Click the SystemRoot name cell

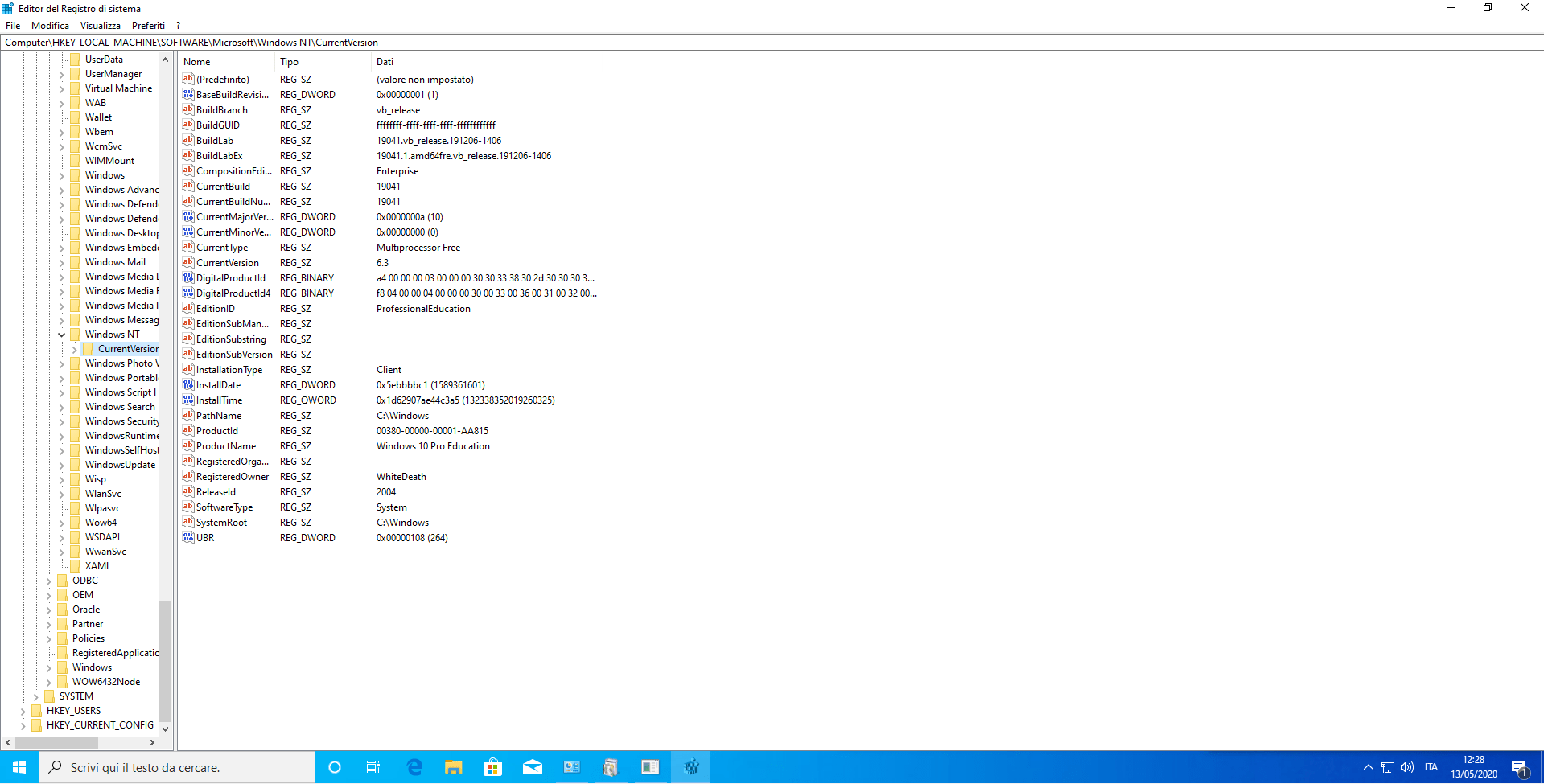click(x=222, y=523)
